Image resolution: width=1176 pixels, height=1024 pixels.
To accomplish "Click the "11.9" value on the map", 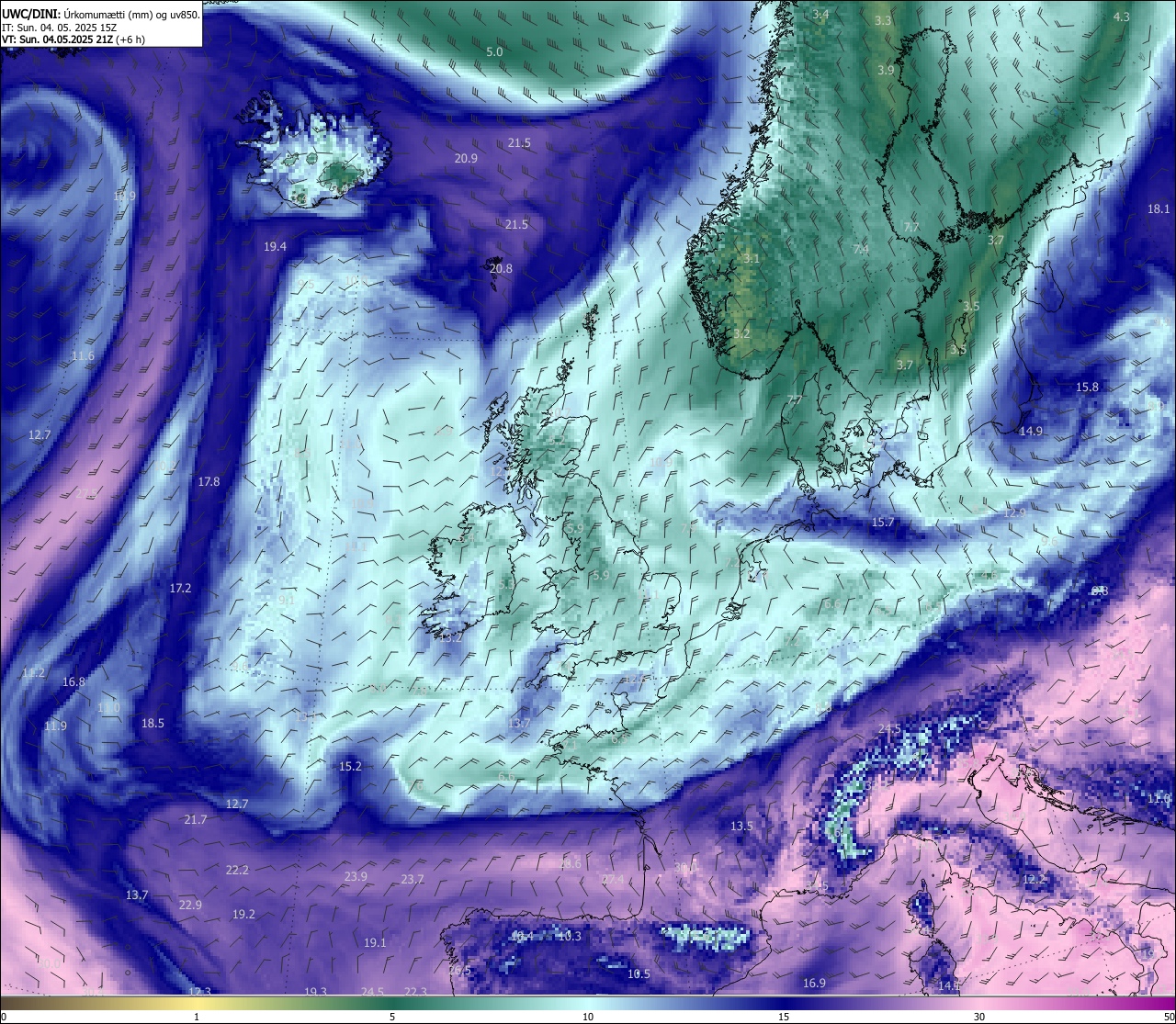I will [55, 726].
